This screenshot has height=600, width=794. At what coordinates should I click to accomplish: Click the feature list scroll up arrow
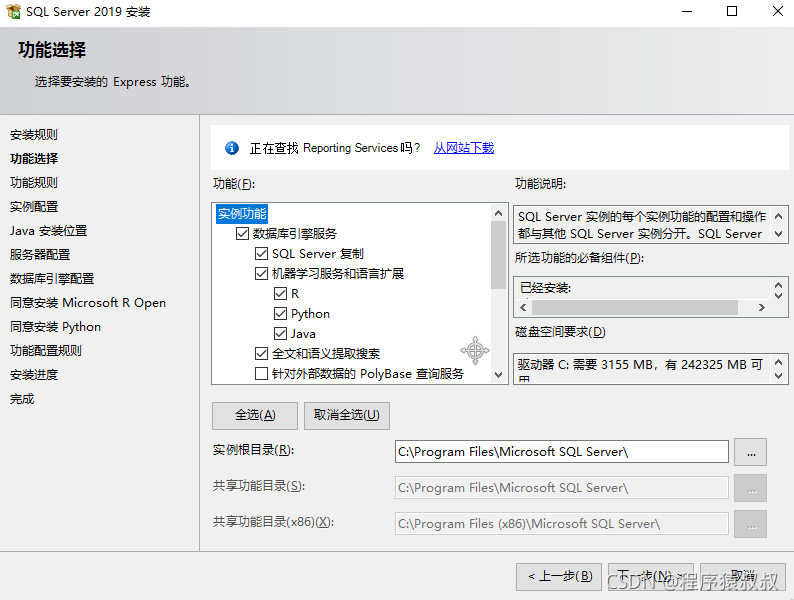[x=499, y=213]
